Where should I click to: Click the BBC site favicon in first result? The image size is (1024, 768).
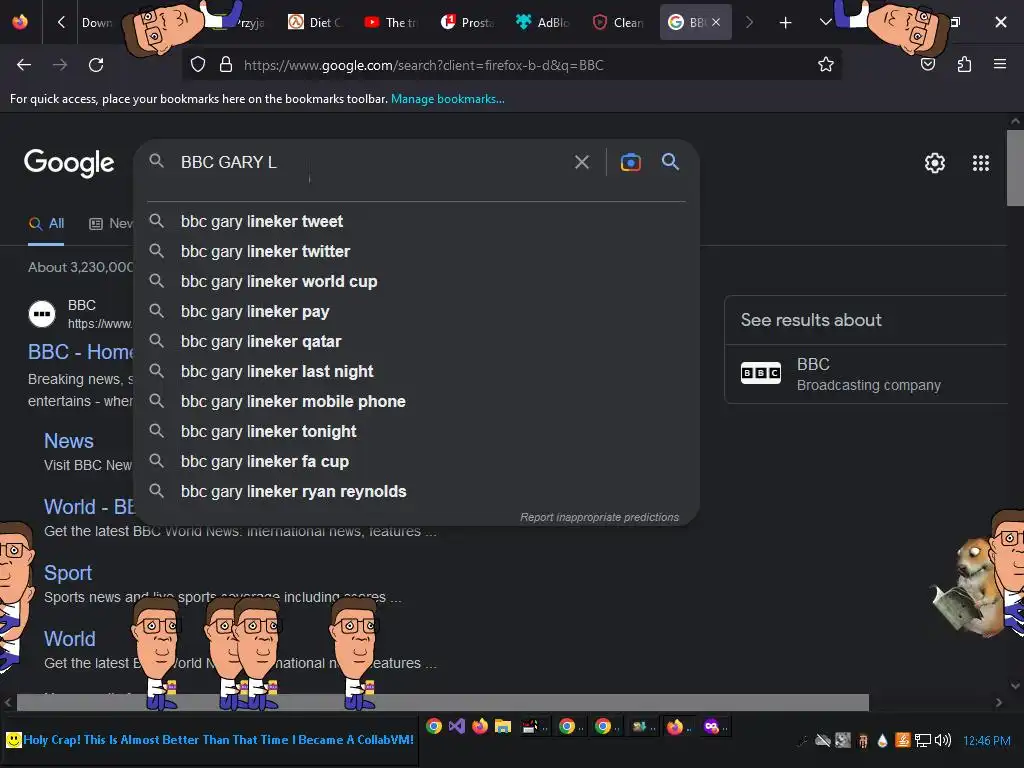coord(42,313)
